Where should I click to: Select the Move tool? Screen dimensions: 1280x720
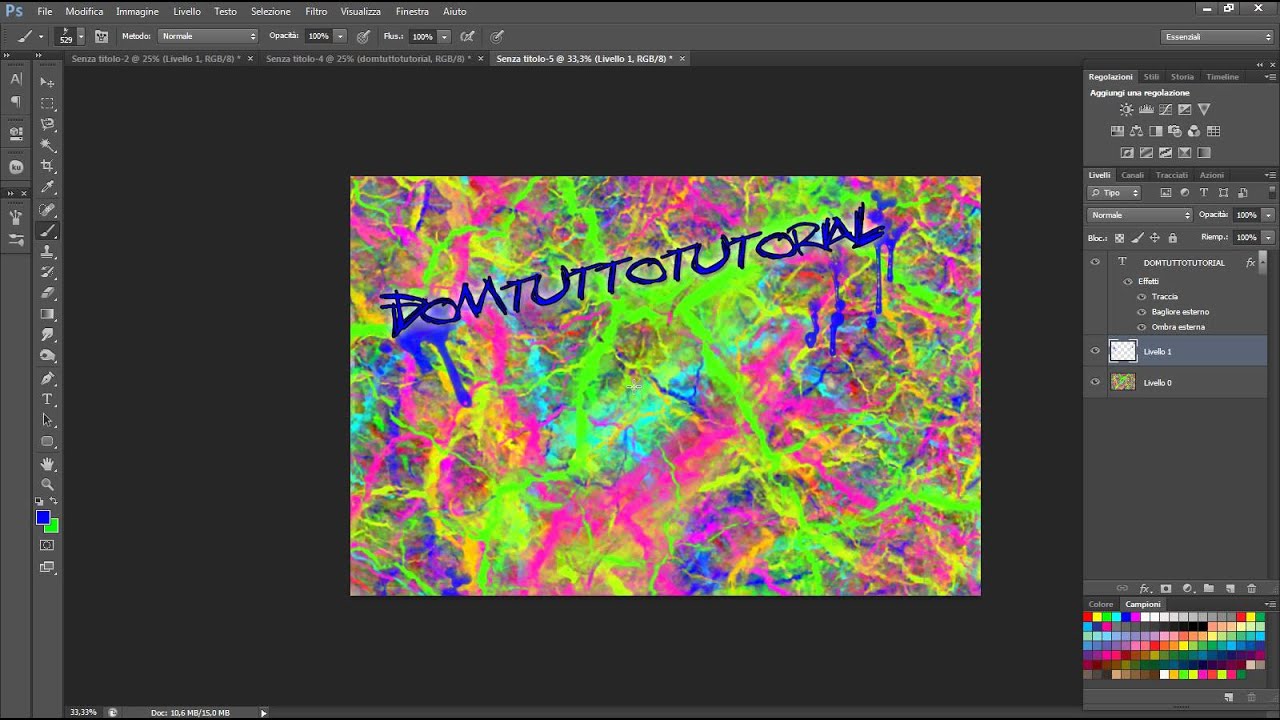click(47, 82)
